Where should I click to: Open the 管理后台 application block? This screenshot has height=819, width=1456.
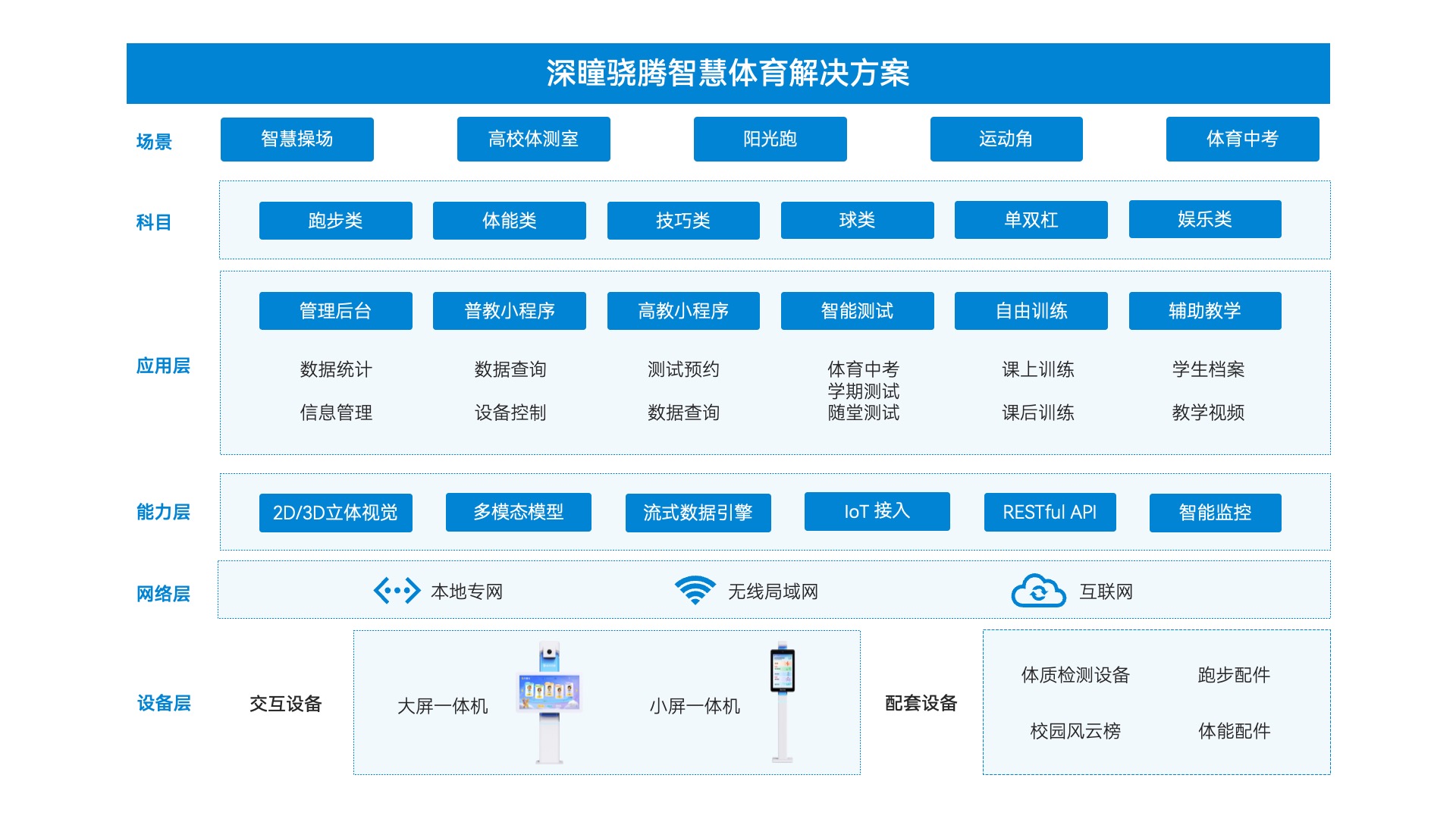tap(335, 311)
